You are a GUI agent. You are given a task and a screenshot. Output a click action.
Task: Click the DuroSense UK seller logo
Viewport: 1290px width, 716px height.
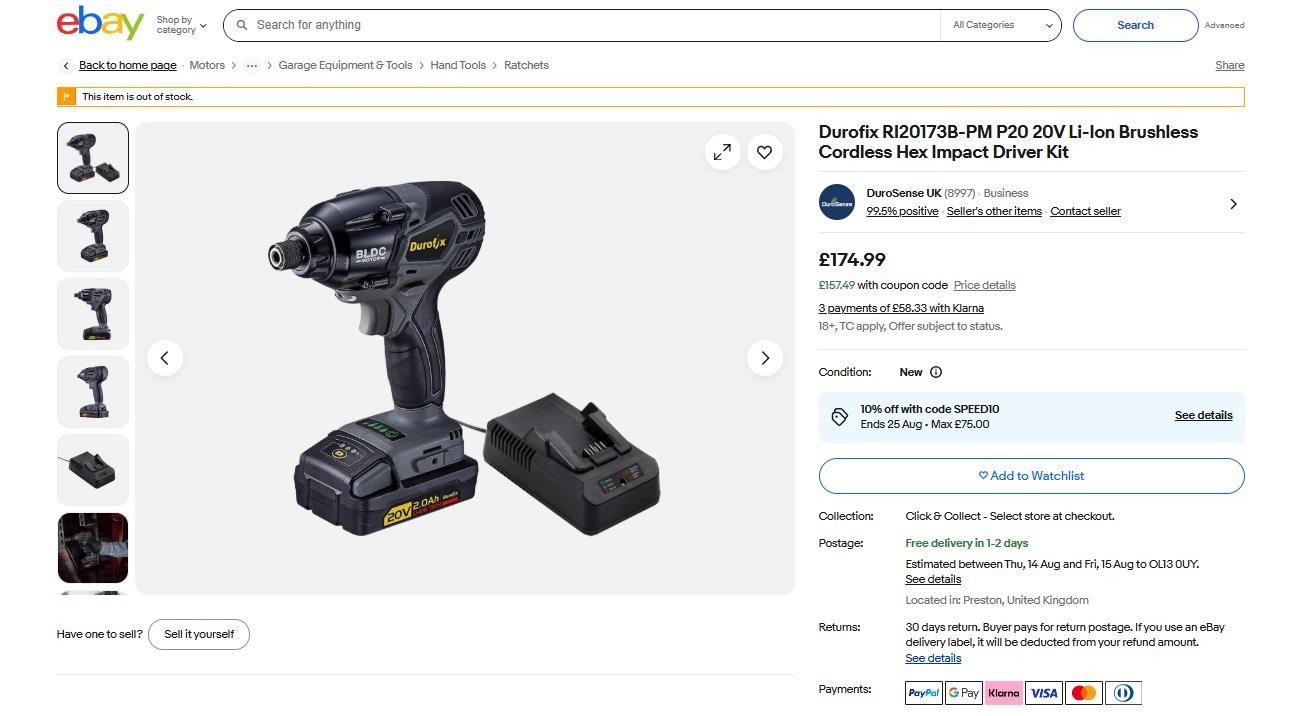[836, 202]
